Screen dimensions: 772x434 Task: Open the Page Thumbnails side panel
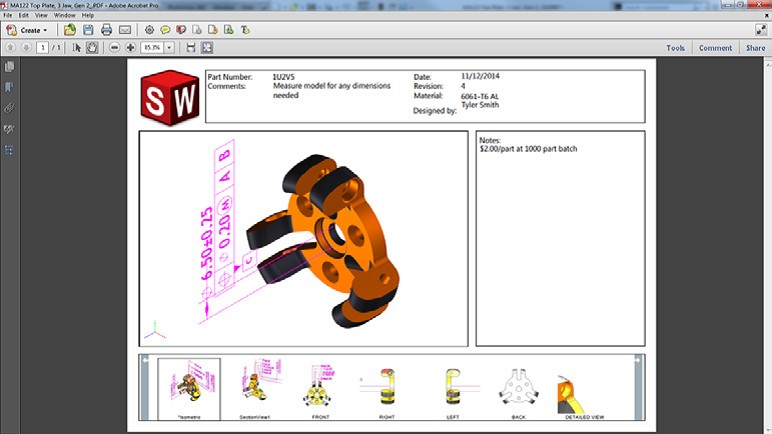coord(9,67)
